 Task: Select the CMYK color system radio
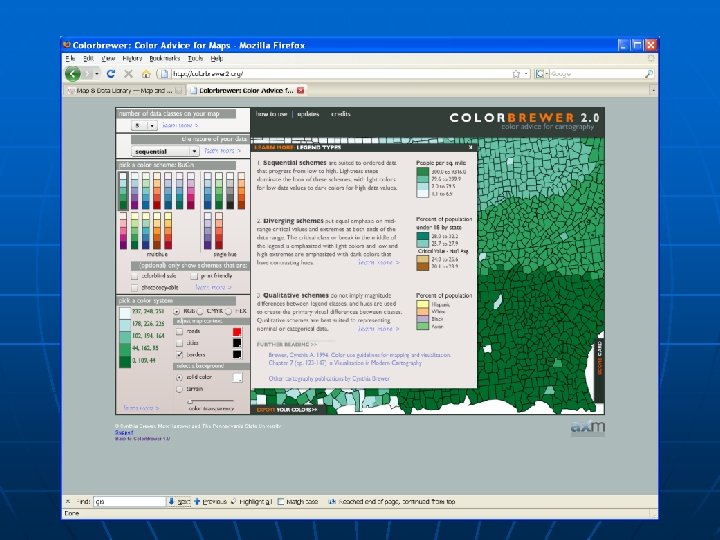pyautogui.click(x=200, y=311)
